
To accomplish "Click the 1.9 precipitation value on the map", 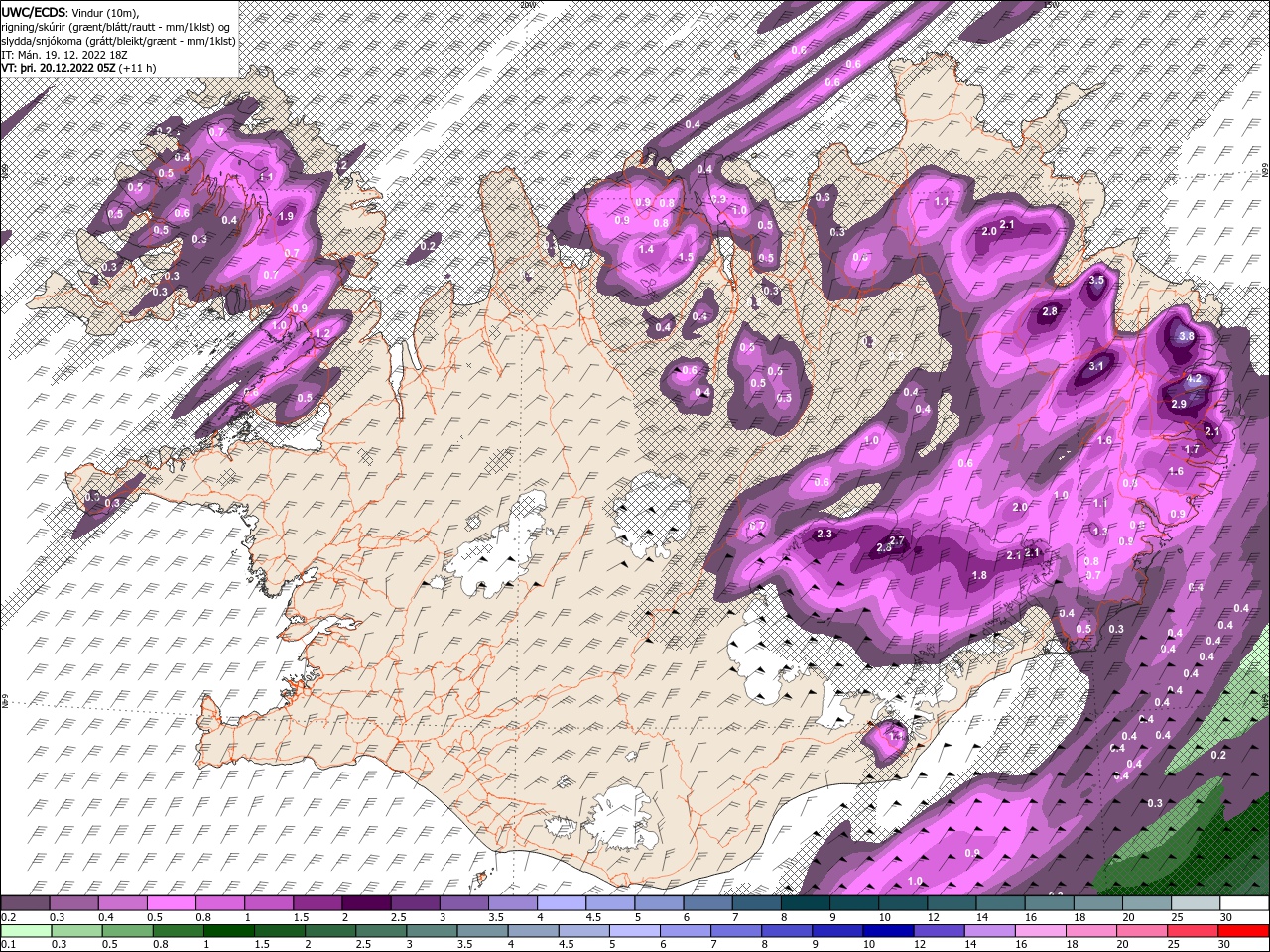I will pos(287,216).
